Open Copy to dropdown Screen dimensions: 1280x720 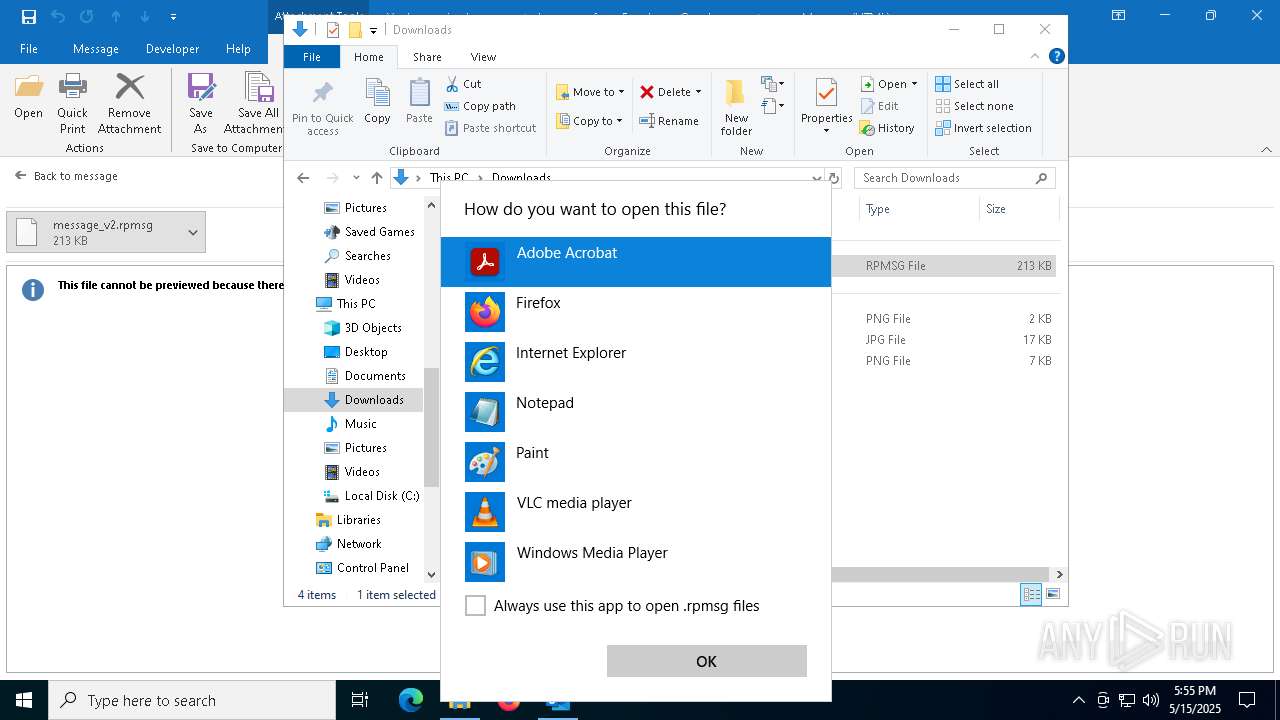coord(590,121)
